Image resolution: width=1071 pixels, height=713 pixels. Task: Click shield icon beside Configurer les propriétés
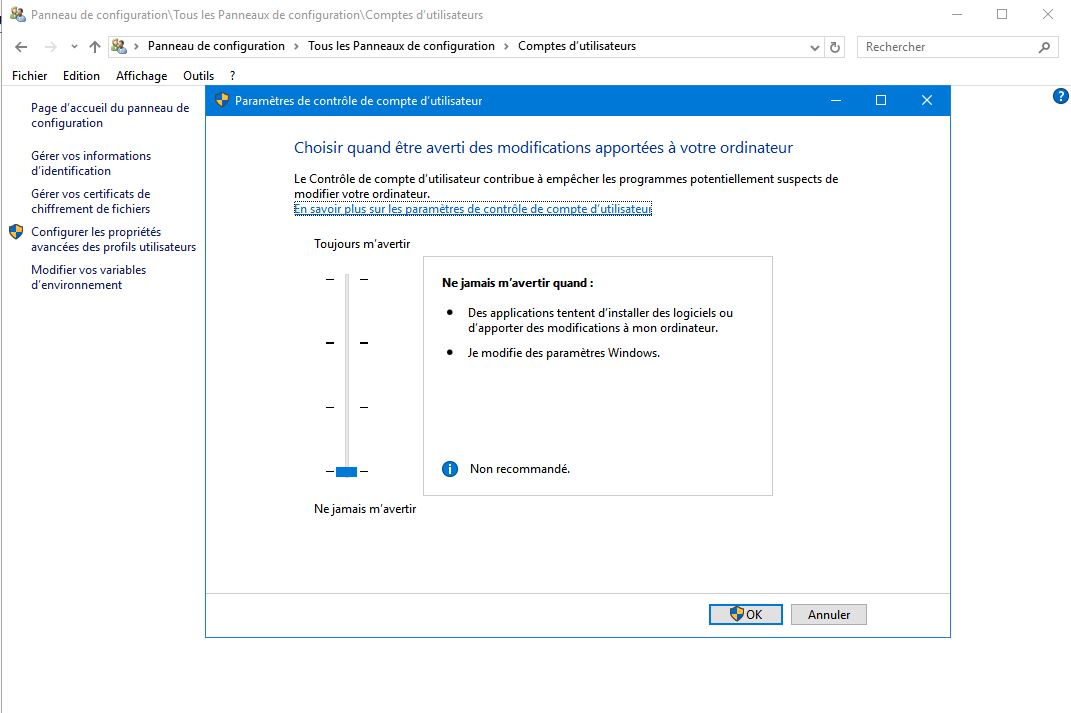pos(16,232)
